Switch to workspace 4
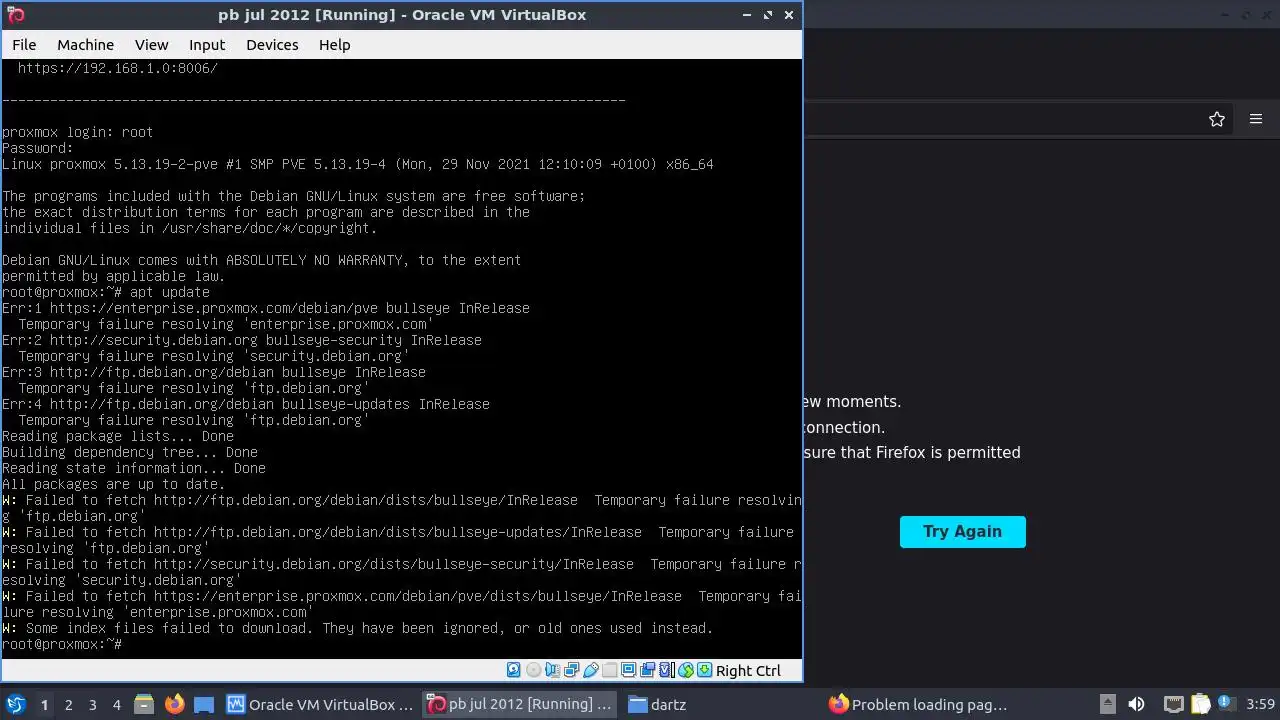This screenshot has height=720, width=1280. pos(116,704)
